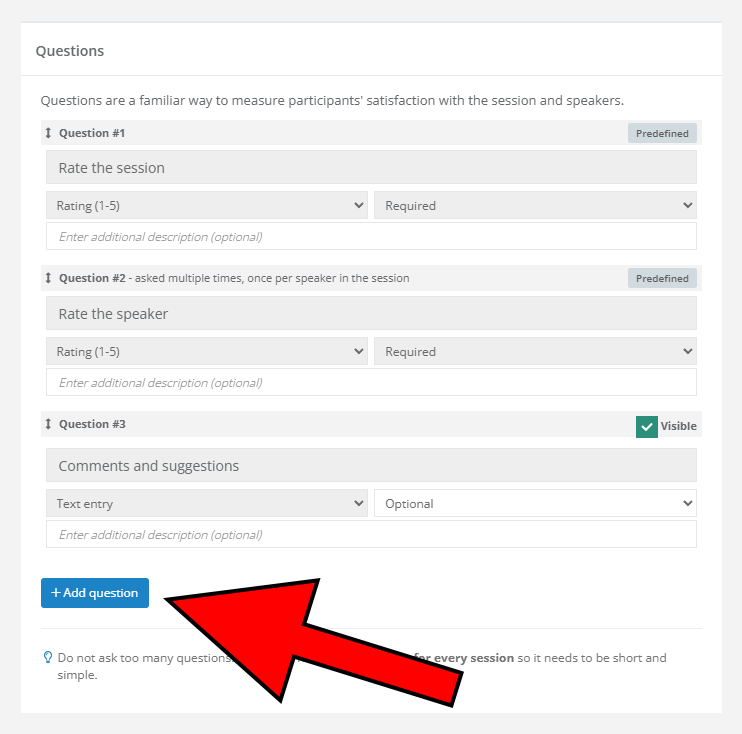This screenshot has height=734, width=742.
Task: Click the 'Comments and suggestions' title field
Action: (371, 466)
